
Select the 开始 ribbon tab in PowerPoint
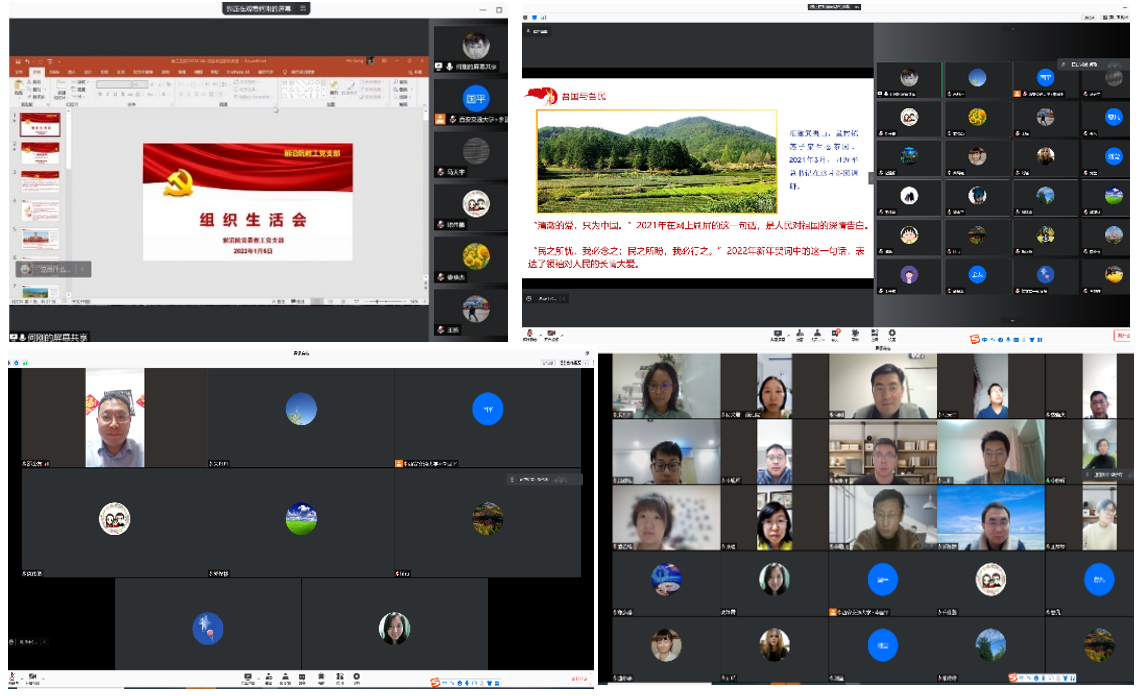click(x=37, y=72)
